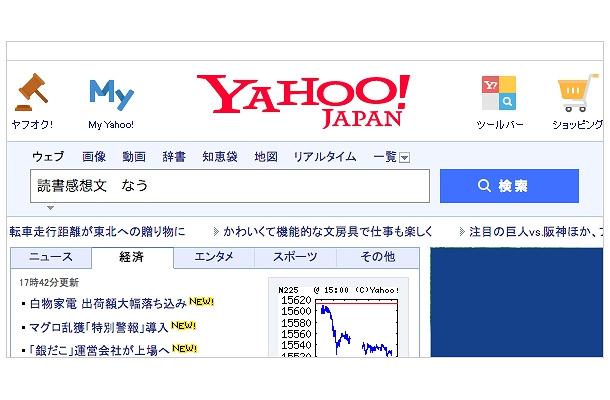The height and width of the screenshot is (400, 610).
Task: Switch to the その他 tab
Action: [378, 257]
